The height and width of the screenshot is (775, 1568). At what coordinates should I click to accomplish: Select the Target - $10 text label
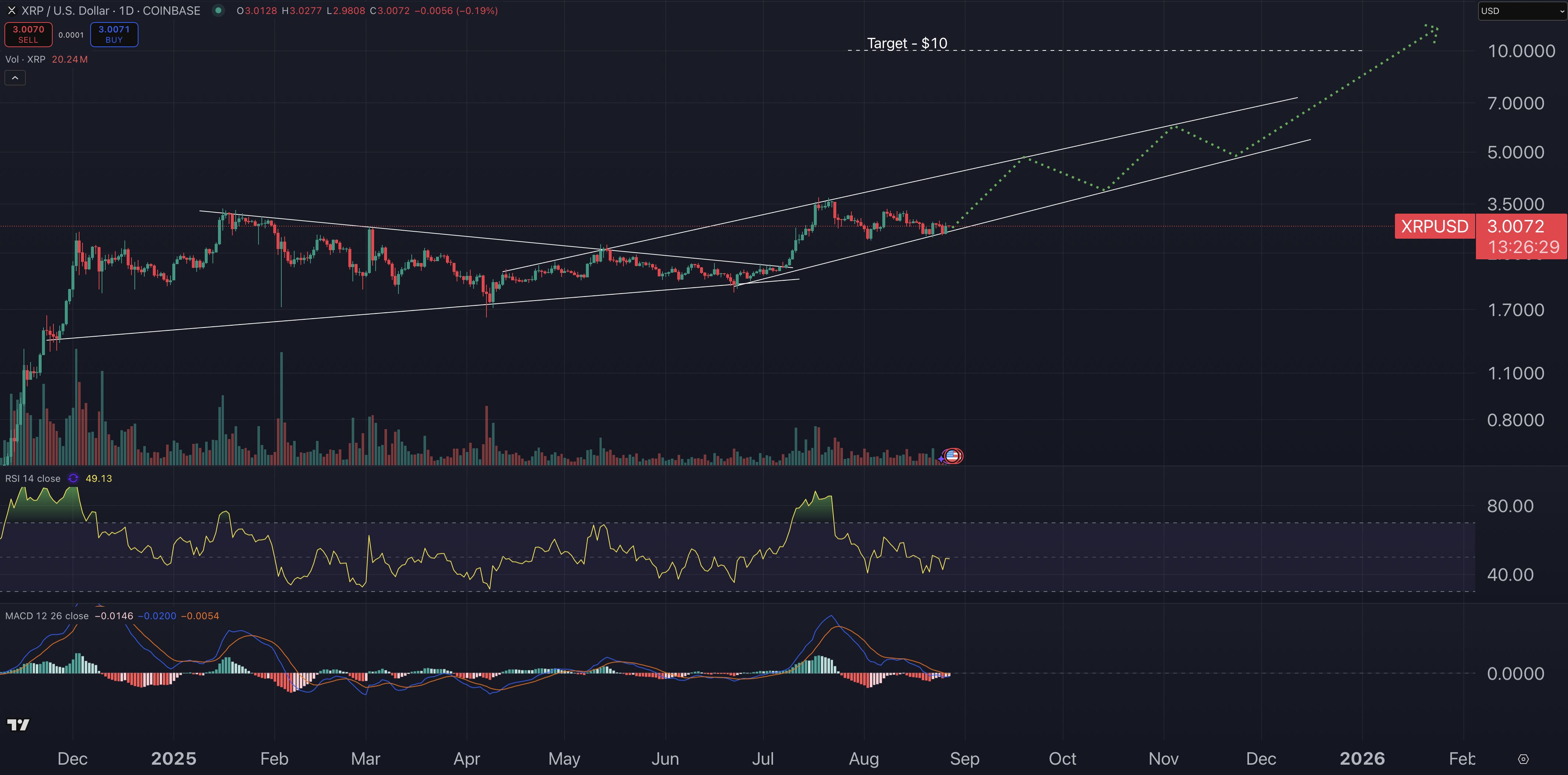click(907, 43)
